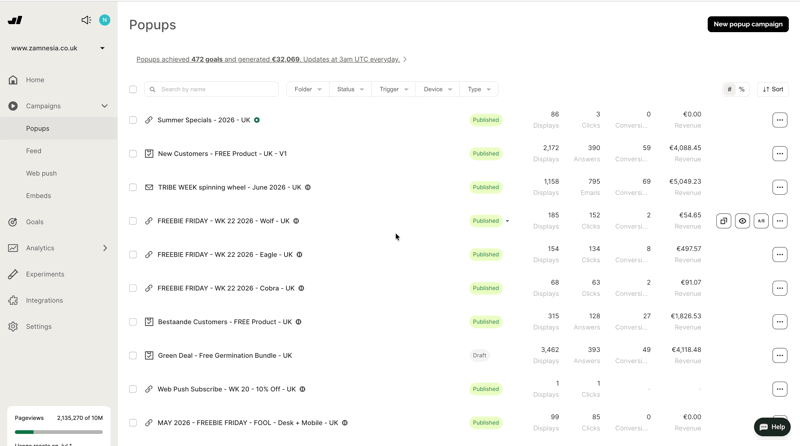Image resolution: width=800 pixels, height=446 pixels.
Task: Expand the www.zamnesia.co.uk site selector
Action: (x=58, y=48)
